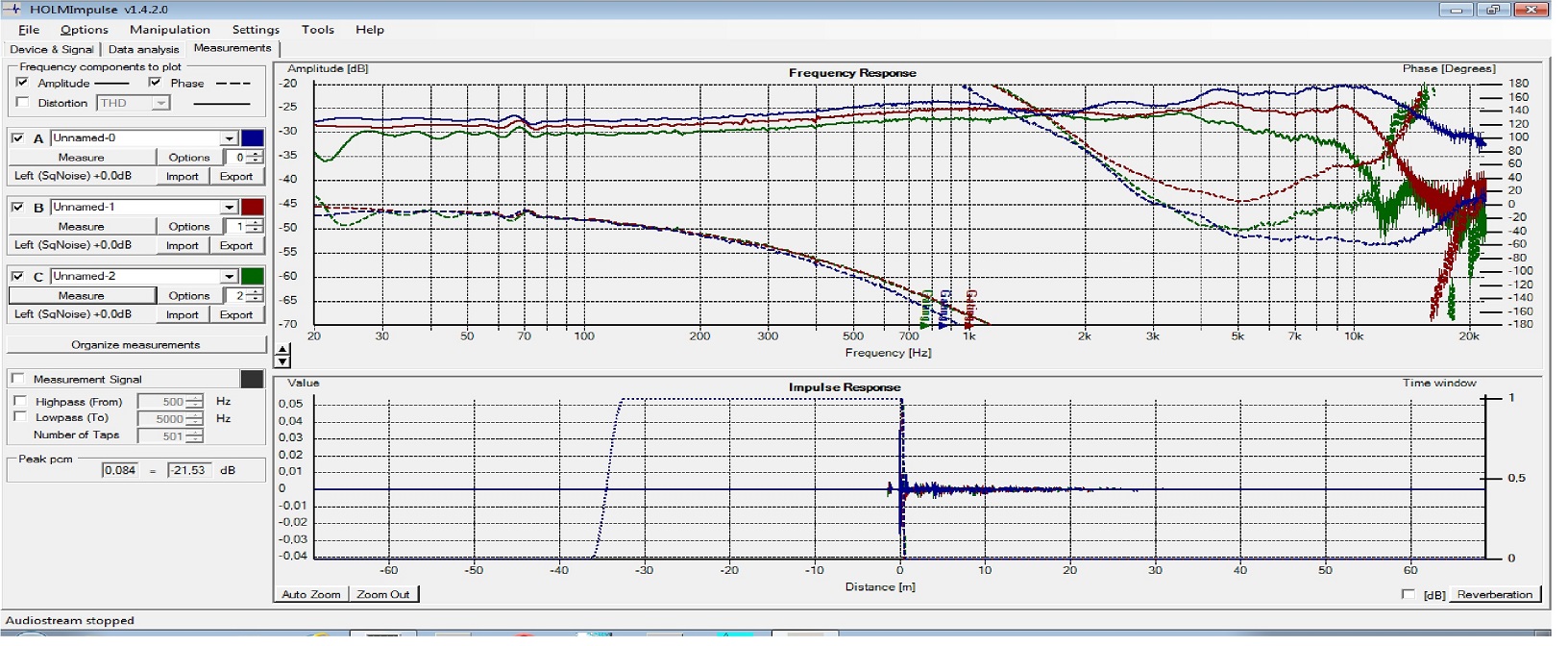The image size is (1568, 646).
Task: Expand the Unnamed-0 measurement dropdown
Action: [x=229, y=138]
